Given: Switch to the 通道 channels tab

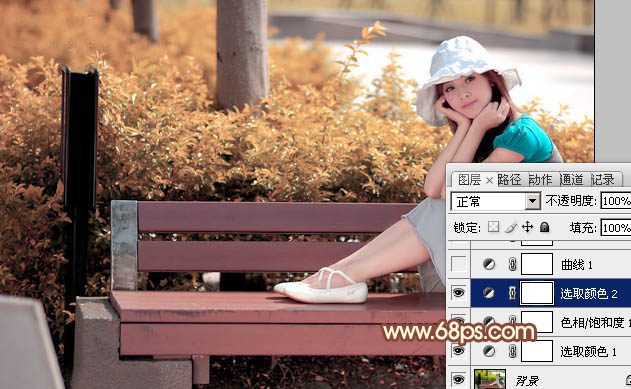Looking at the screenshot, I should (571, 179).
